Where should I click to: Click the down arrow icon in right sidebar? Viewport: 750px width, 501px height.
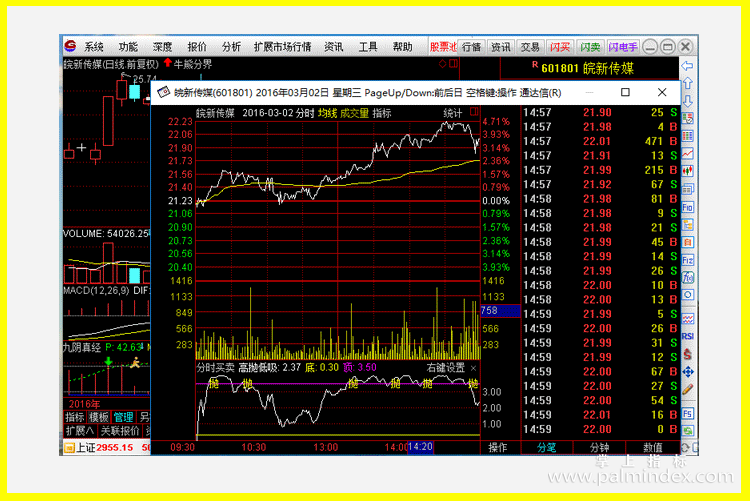click(x=687, y=101)
